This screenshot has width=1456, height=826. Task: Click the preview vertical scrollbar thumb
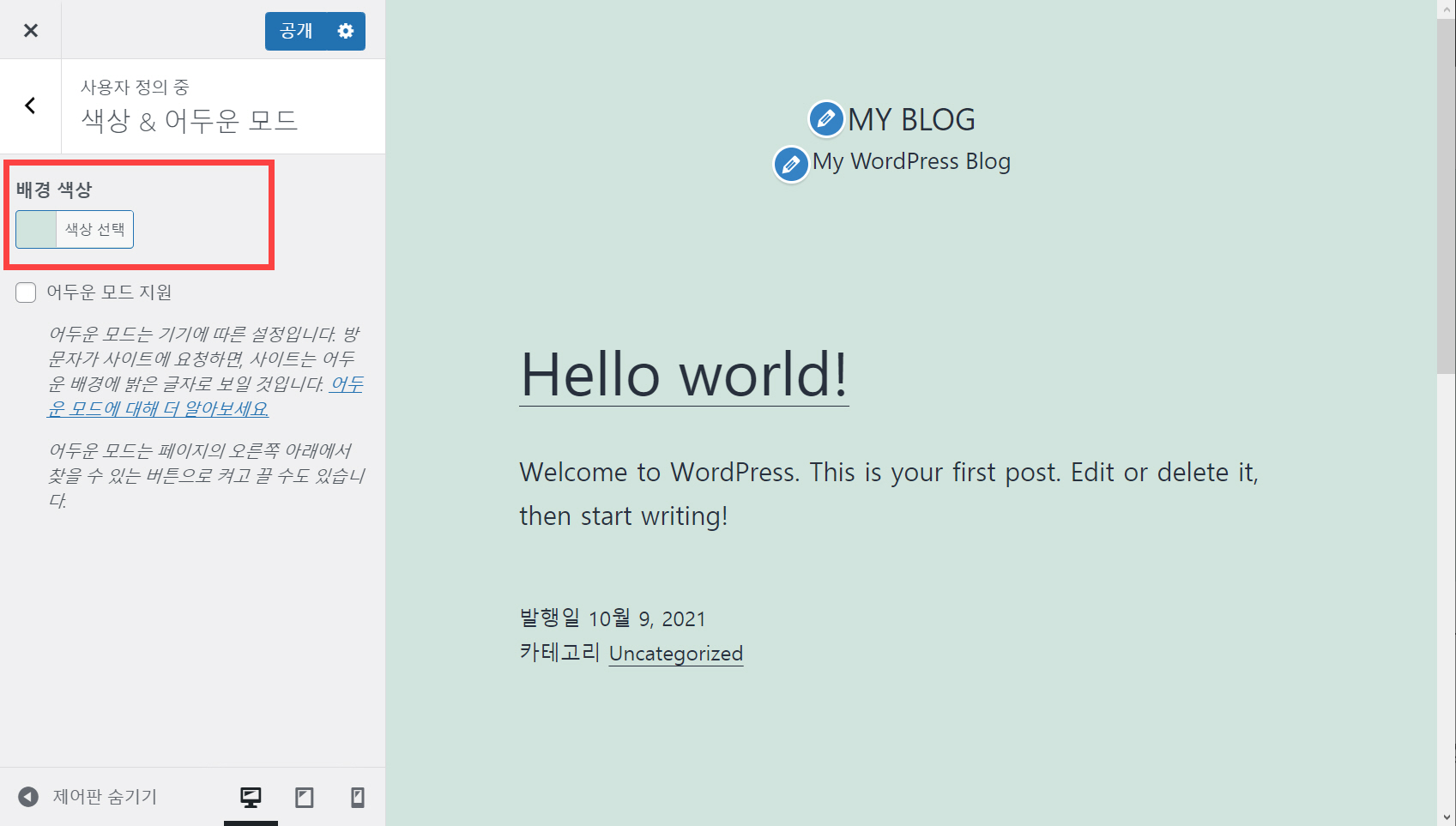(1447, 197)
